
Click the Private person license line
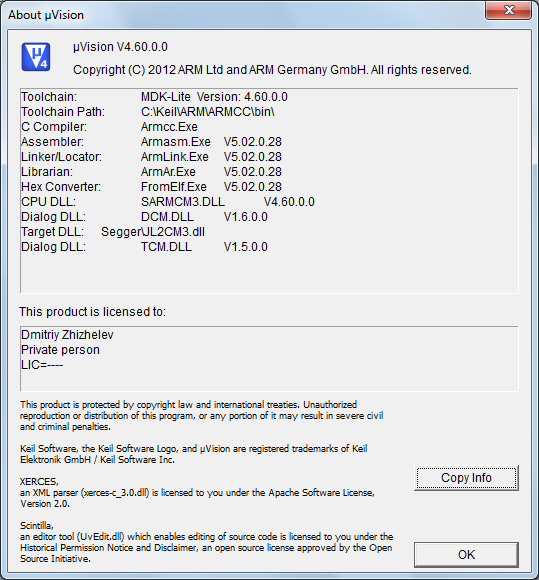(x=60, y=350)
